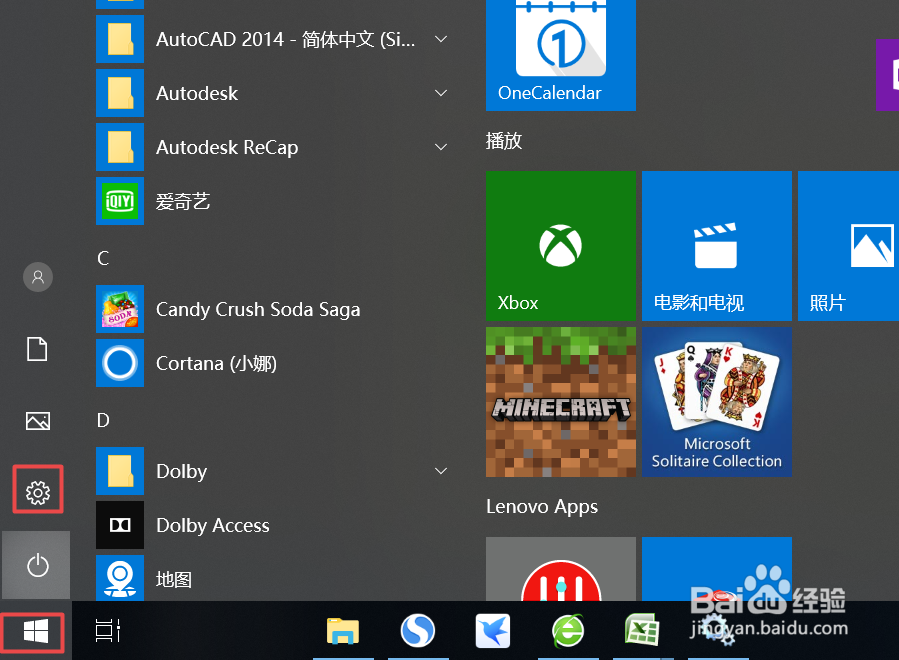Click the Power button icon
Screen dimensions: 899x660
click(38, 565)
